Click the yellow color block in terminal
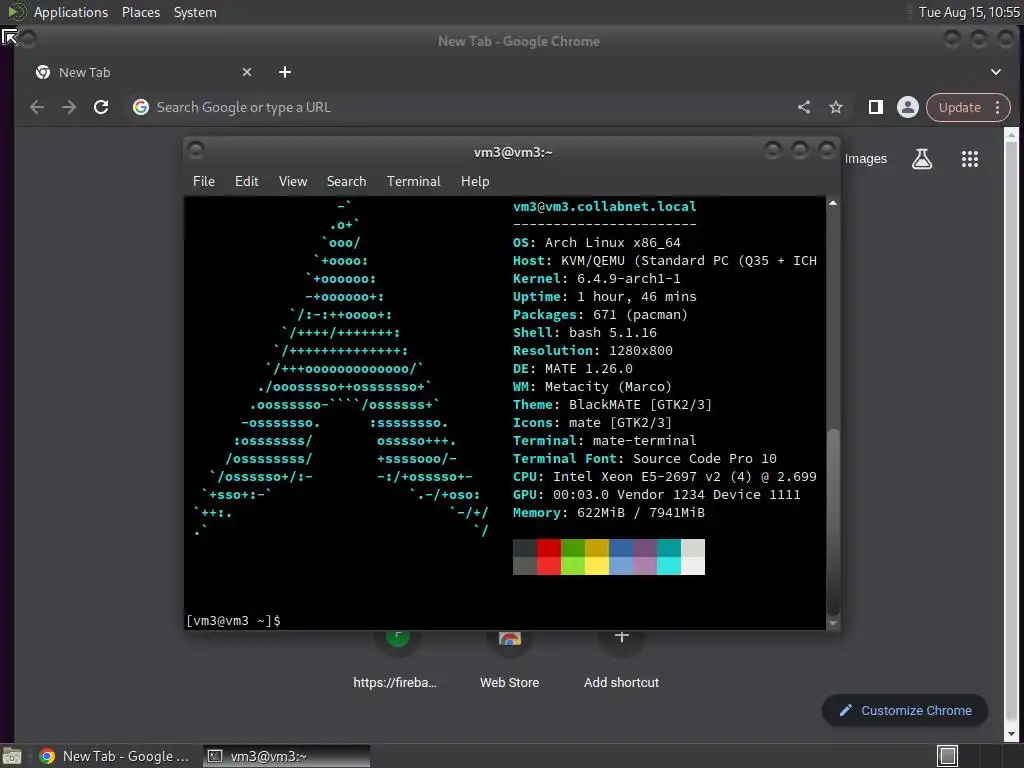This screenshot has width=1024, height=768. (597, 566)
